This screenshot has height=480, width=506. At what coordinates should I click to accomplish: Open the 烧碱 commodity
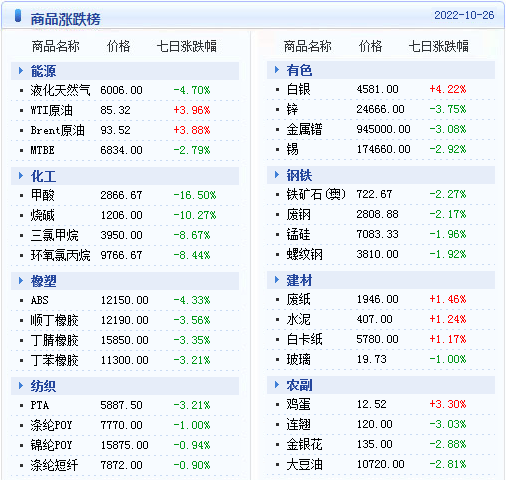click(42, 215)
